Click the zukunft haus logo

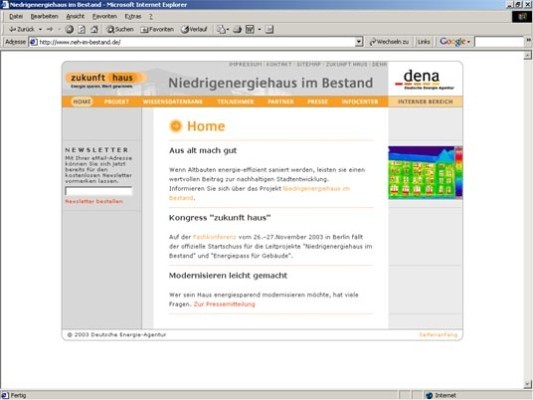(105, 80)
